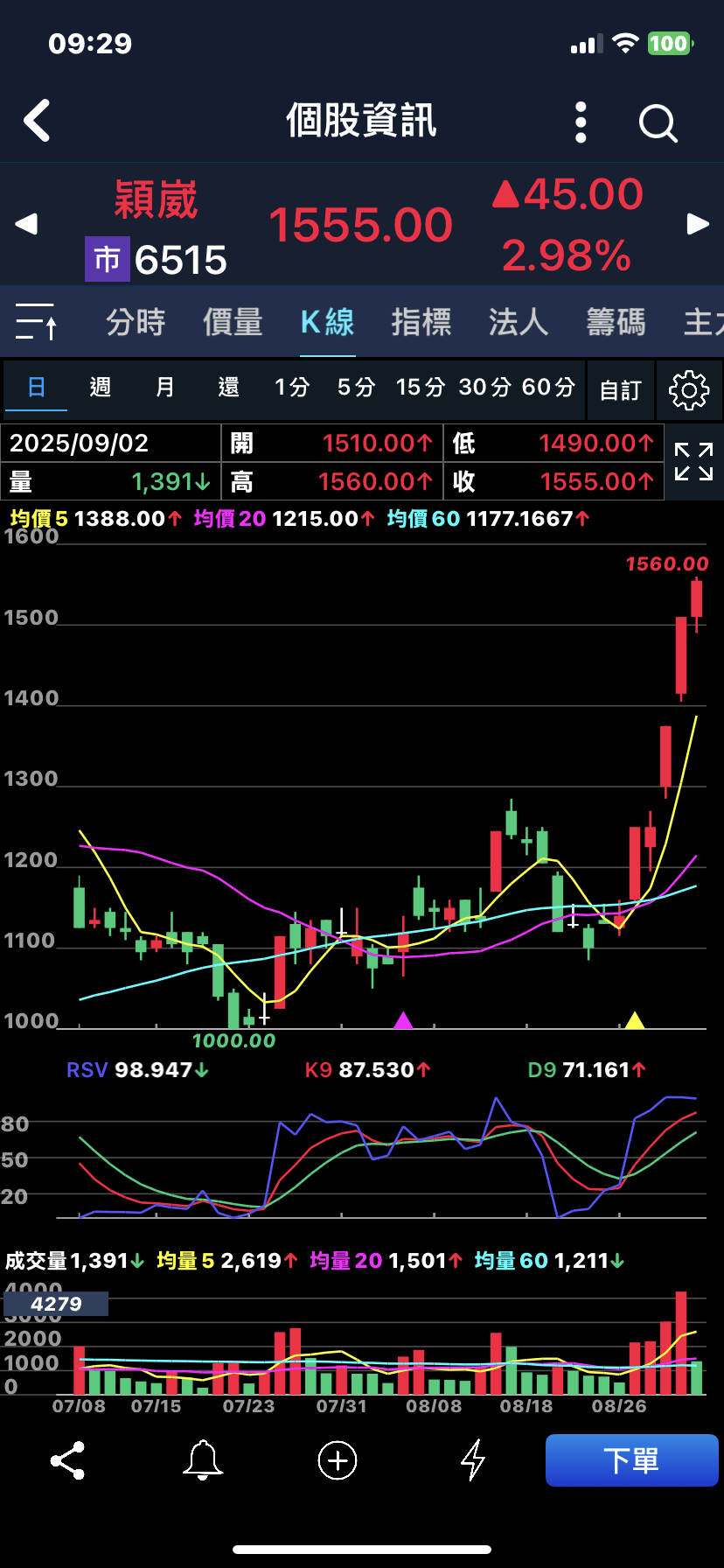724x1568 pixels.
Task: Select weekly 週 period
Action: [x=101, y=387]
